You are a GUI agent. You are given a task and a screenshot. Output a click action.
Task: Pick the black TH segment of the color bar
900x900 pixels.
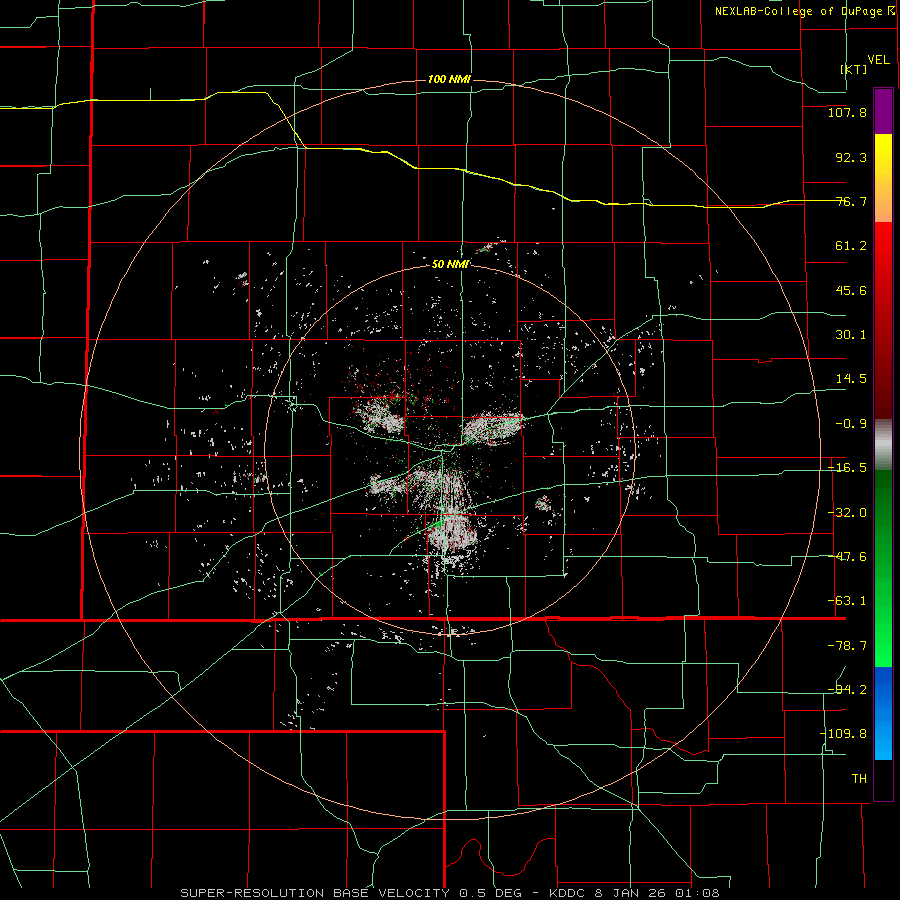click(883, 779)
